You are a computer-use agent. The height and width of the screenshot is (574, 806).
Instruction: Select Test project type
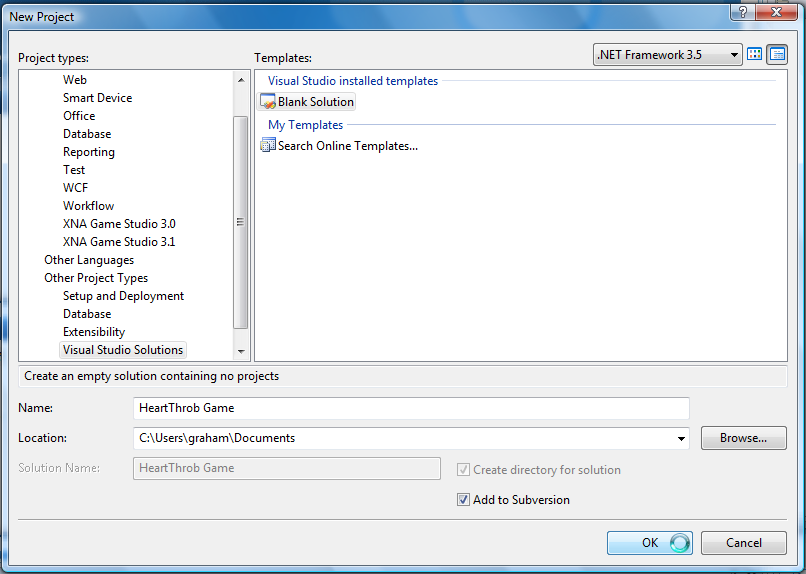point(74,170)
